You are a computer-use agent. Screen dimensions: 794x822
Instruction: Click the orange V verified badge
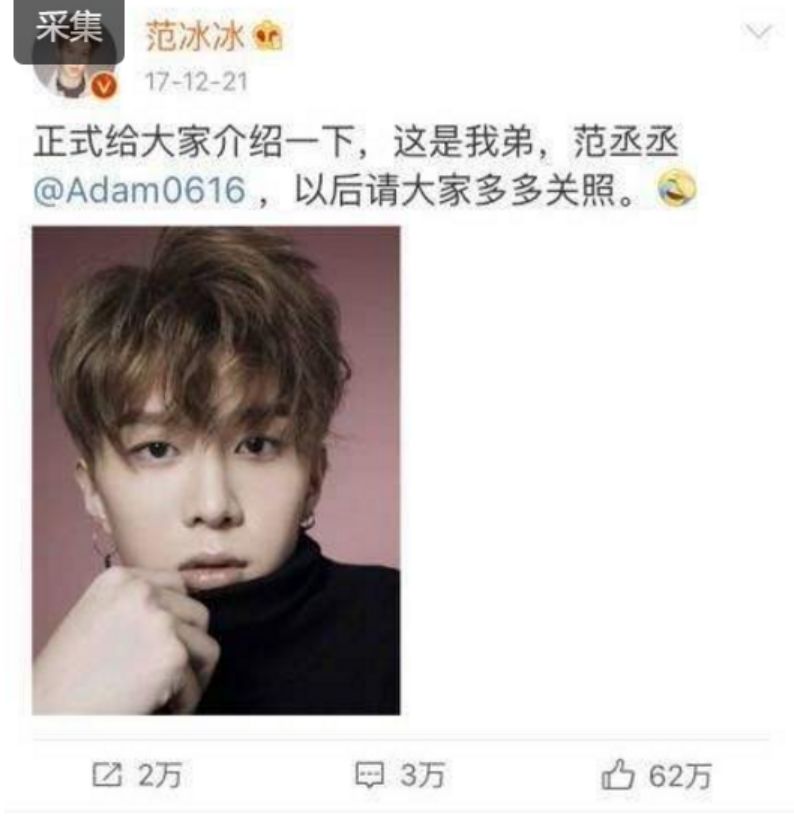point(104,85)
